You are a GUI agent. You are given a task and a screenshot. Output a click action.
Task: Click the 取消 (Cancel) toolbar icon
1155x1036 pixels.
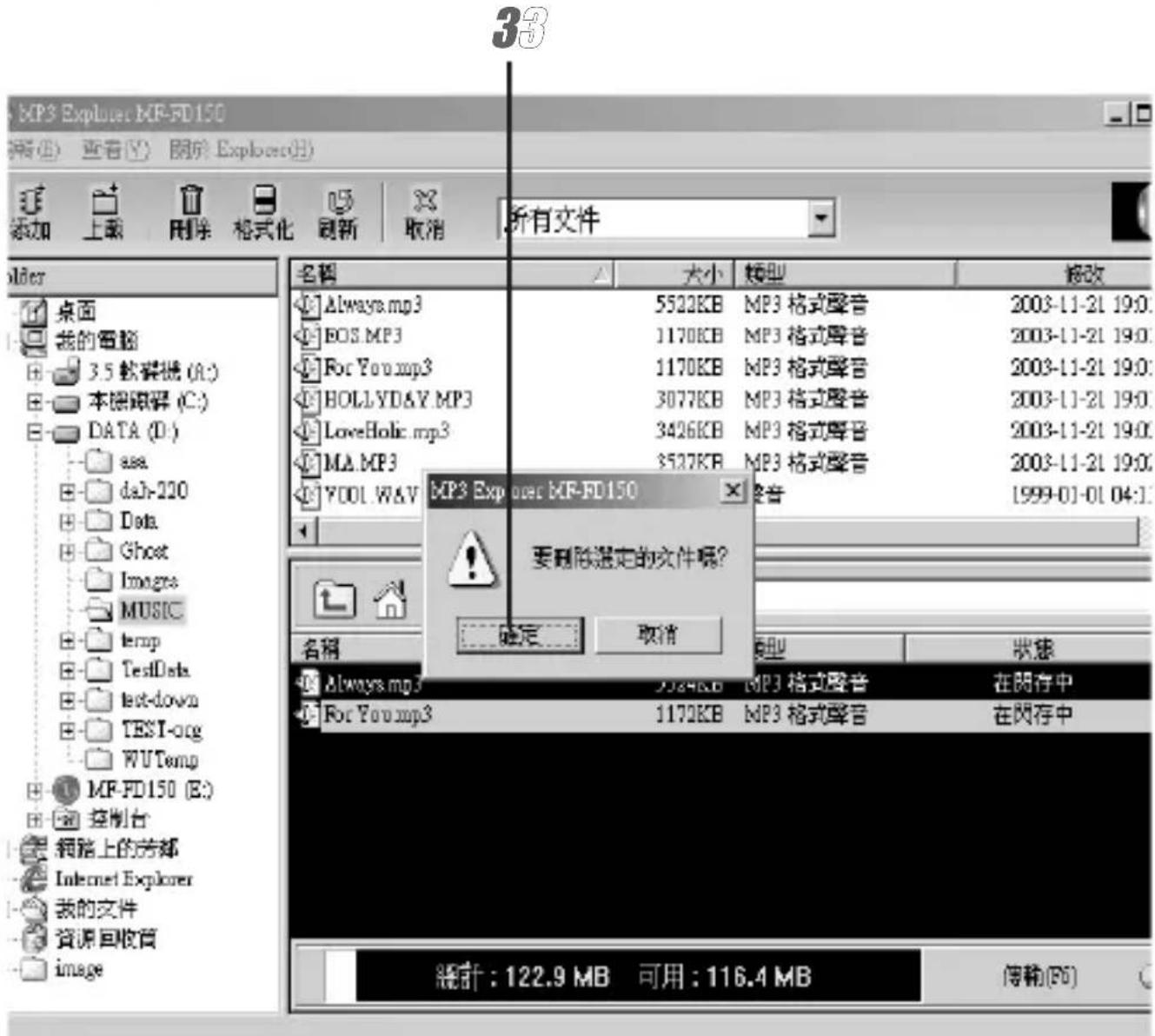[424, 213]
